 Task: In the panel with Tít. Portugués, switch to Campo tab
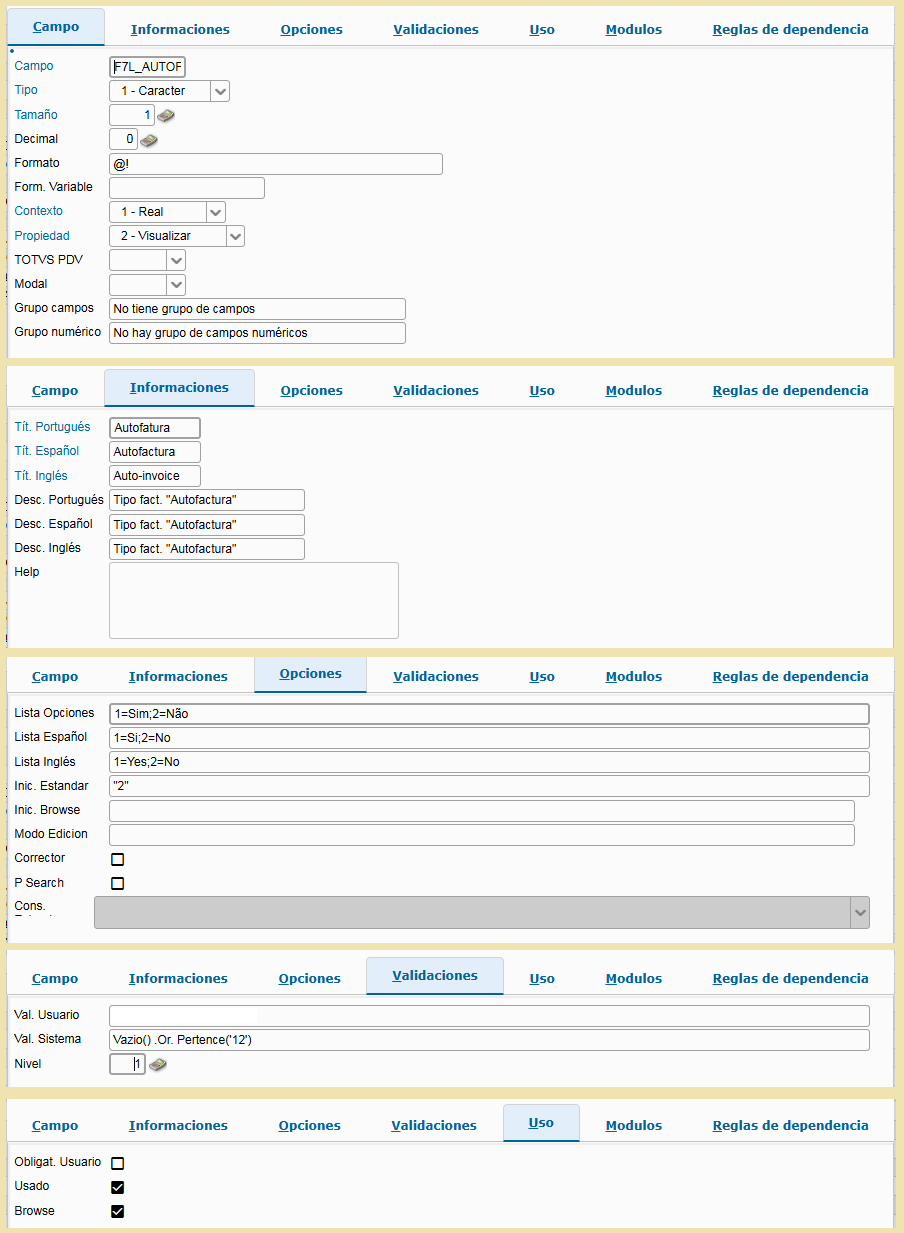(55, 390)
